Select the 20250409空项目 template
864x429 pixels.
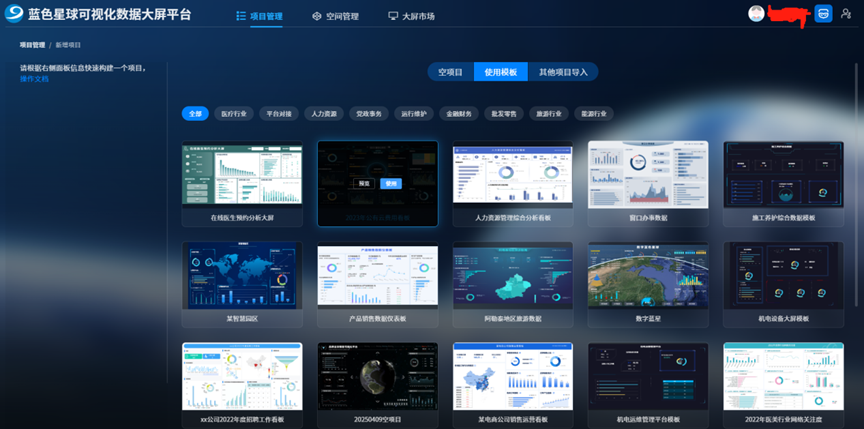pyautogui.click(x=377, y=385)
